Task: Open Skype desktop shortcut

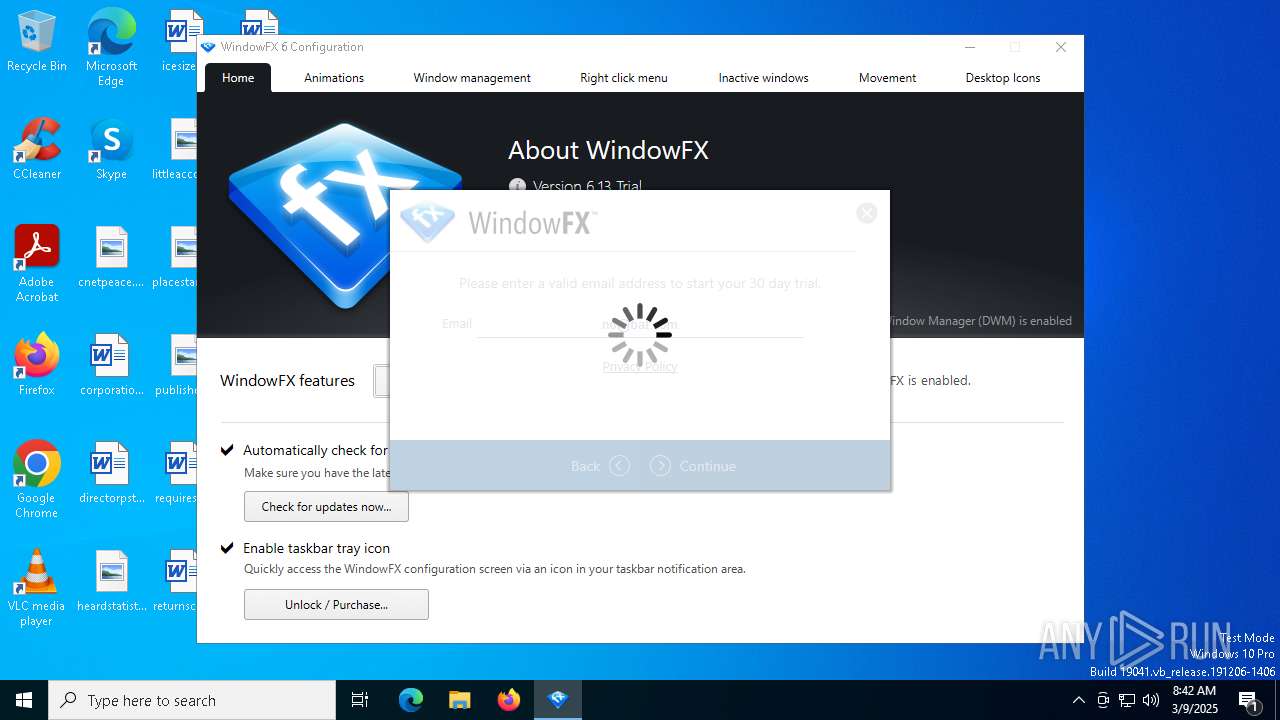Action: [111, 150]
